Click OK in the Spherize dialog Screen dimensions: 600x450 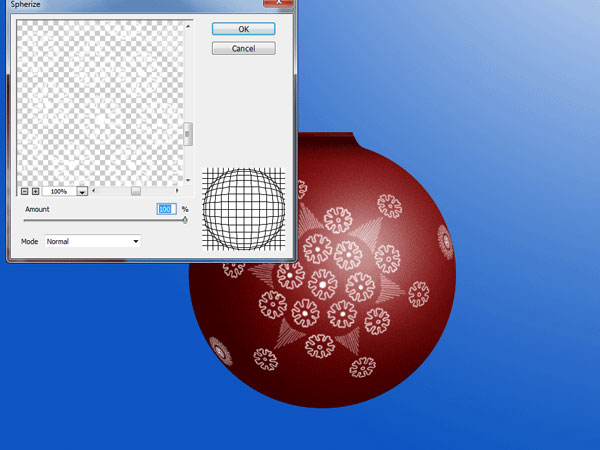coord(243,29)
